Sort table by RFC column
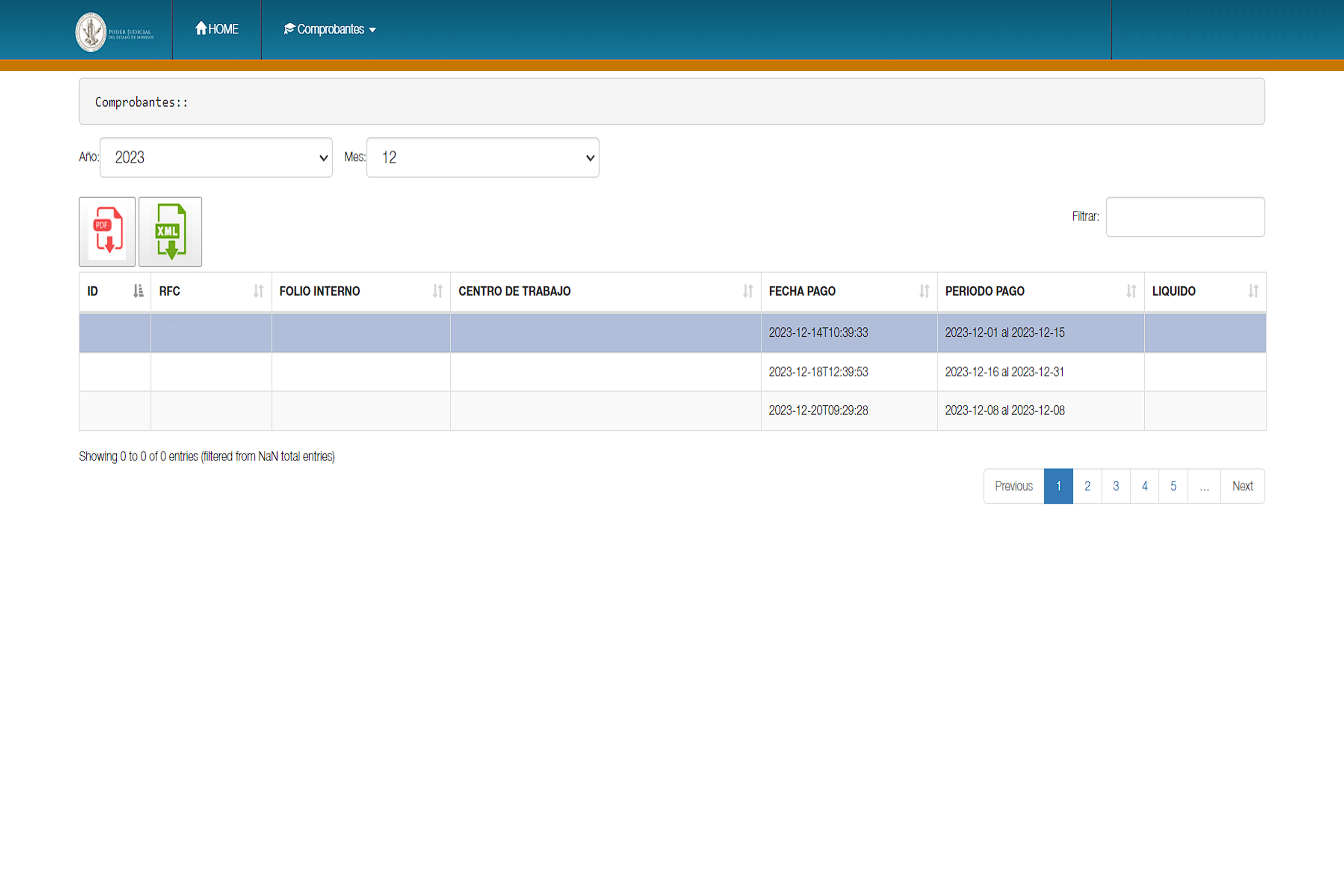The width and height of the screenshot is (1344, 896). coord(210,291)
